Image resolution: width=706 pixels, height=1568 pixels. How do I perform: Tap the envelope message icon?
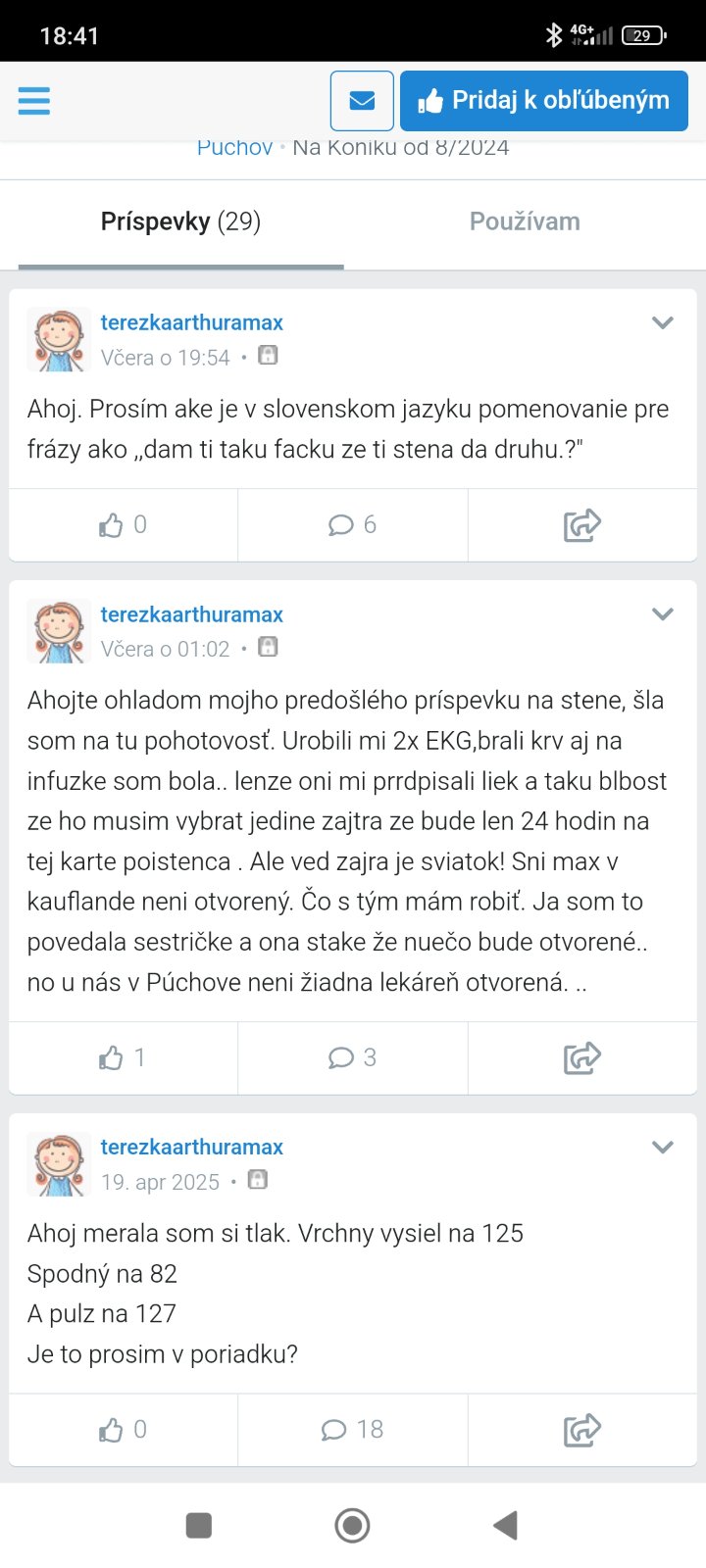point(362,101)
